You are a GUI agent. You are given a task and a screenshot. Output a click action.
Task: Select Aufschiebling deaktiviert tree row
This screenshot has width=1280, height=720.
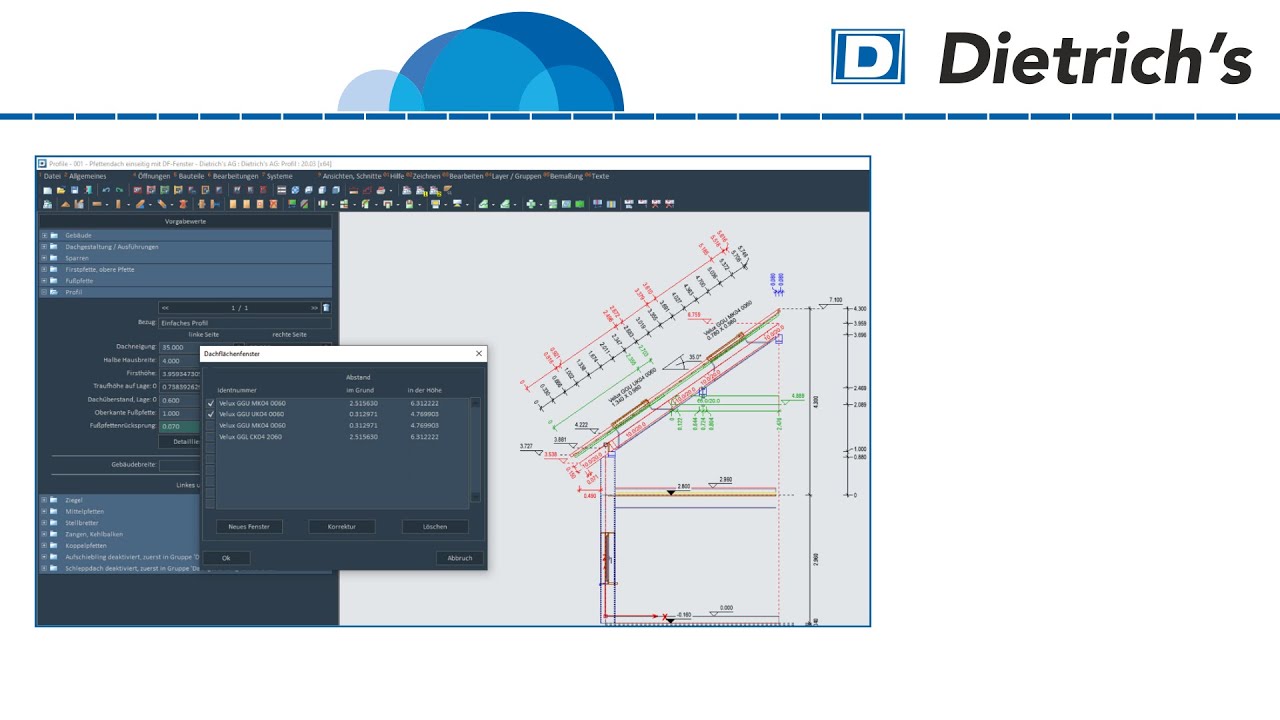120,557
